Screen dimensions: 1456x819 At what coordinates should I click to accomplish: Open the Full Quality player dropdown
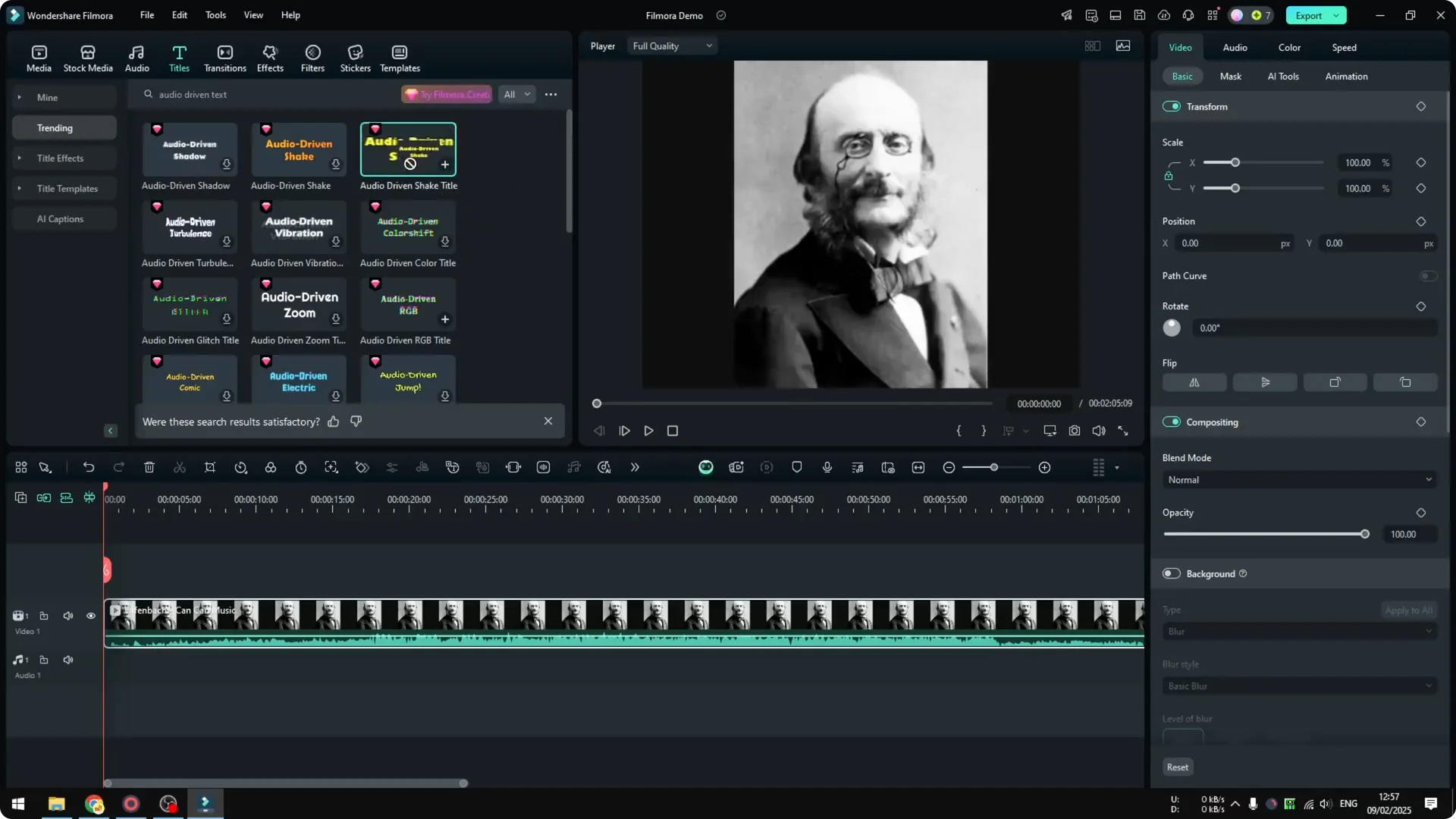671,45
